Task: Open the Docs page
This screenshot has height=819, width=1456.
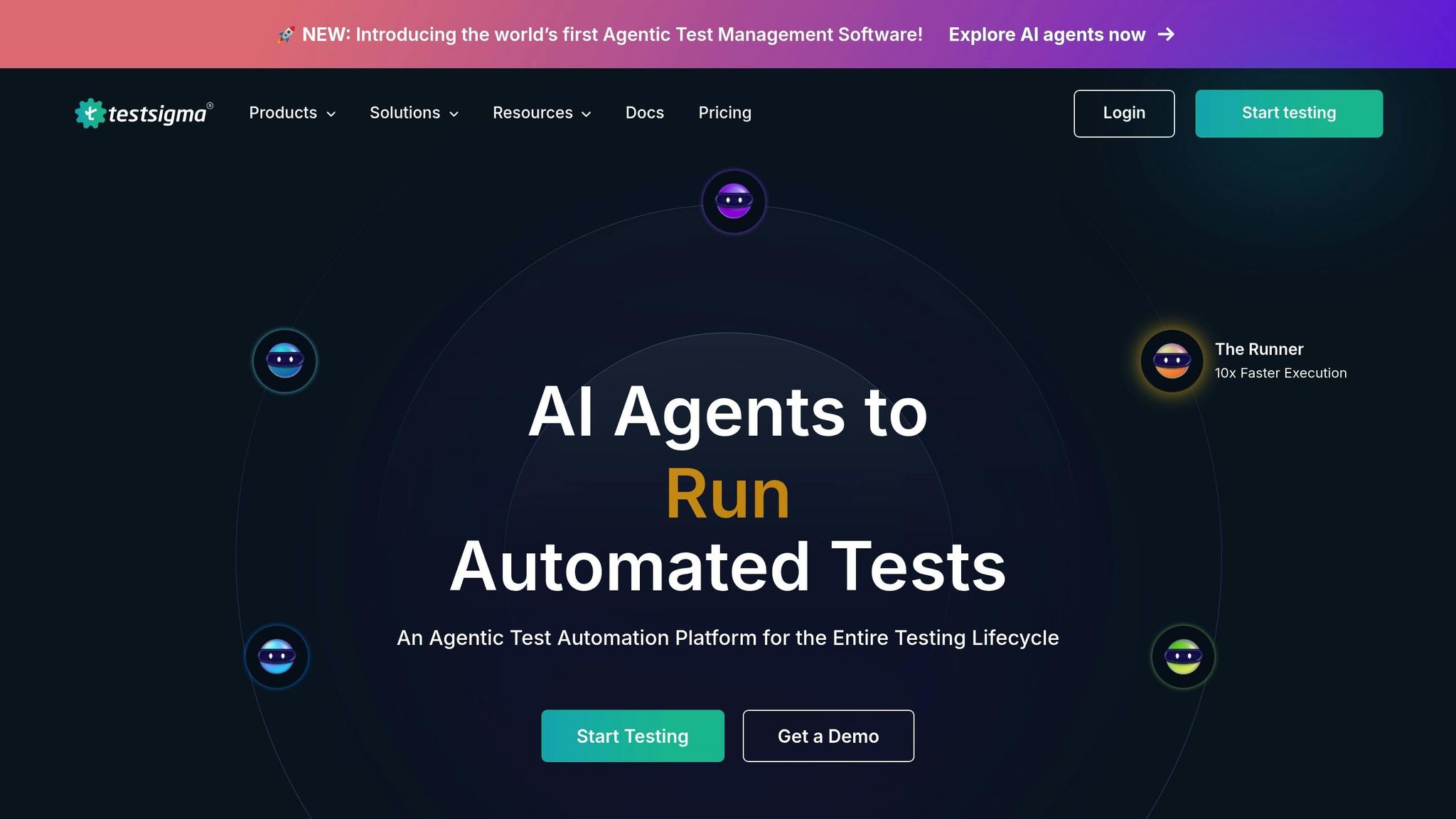Action: [x=644, y=113]
